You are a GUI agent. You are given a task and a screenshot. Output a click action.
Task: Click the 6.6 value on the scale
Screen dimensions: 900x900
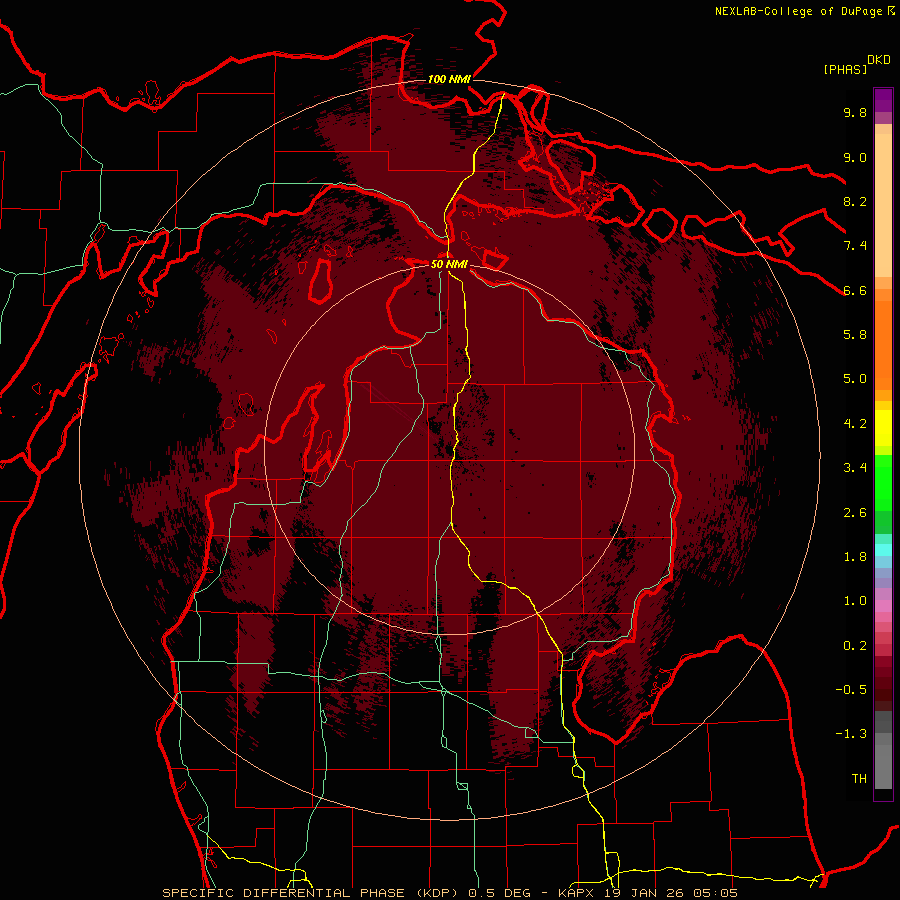coord(855,290)
